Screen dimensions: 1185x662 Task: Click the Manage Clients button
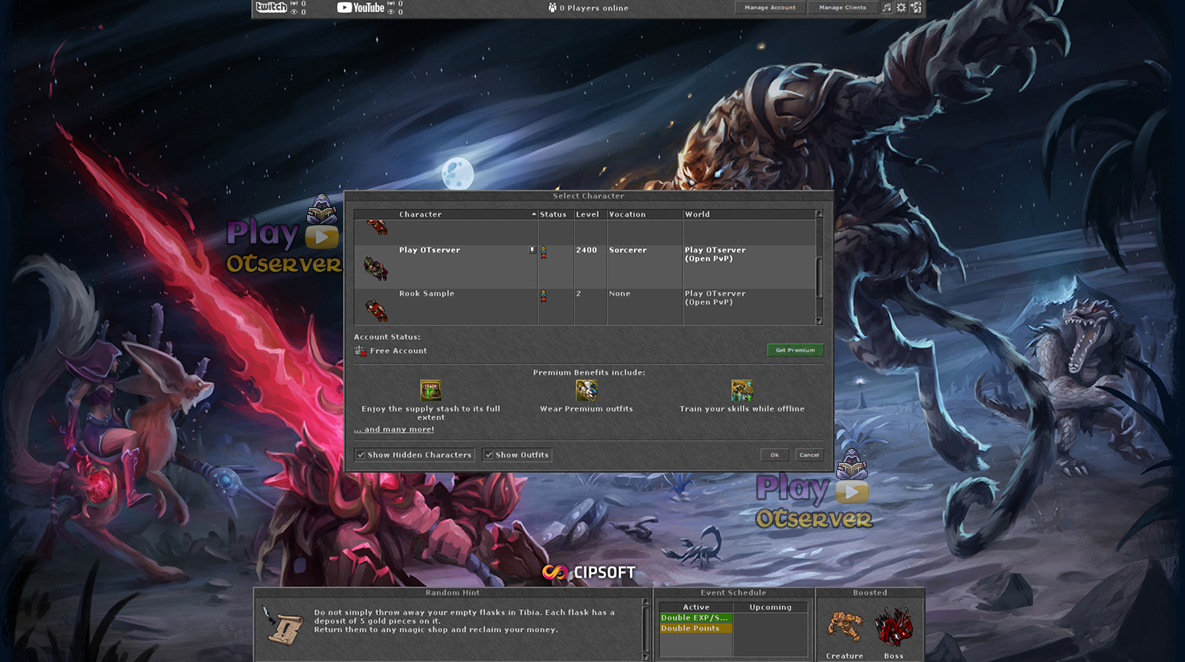click(843, 8)
